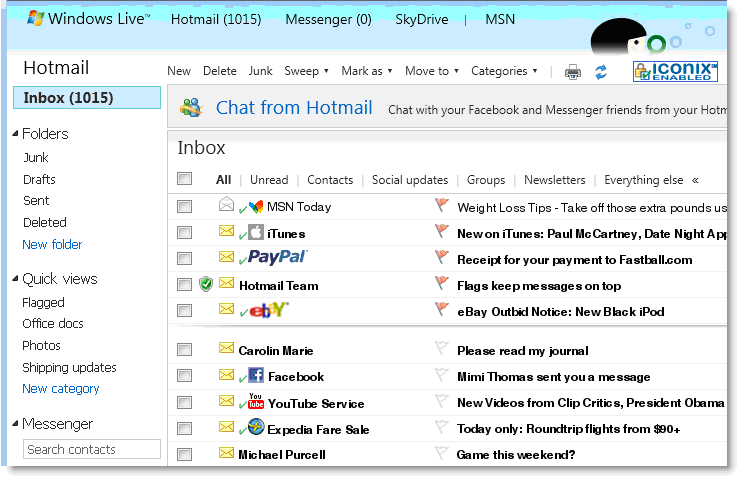Viewport: 739px width, 478px height.
Task: Collapse the Folders section
Action: click(x=16, y=134)
